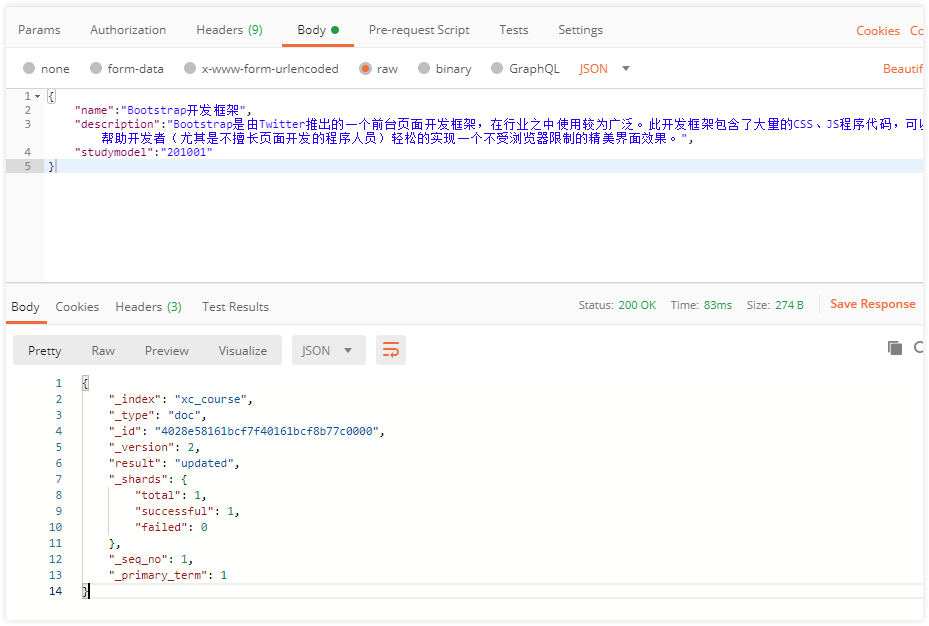The height and width of the screenshot is (626, 929).
Task: Click the "failed" key in shards
Action: coord(161,527)
